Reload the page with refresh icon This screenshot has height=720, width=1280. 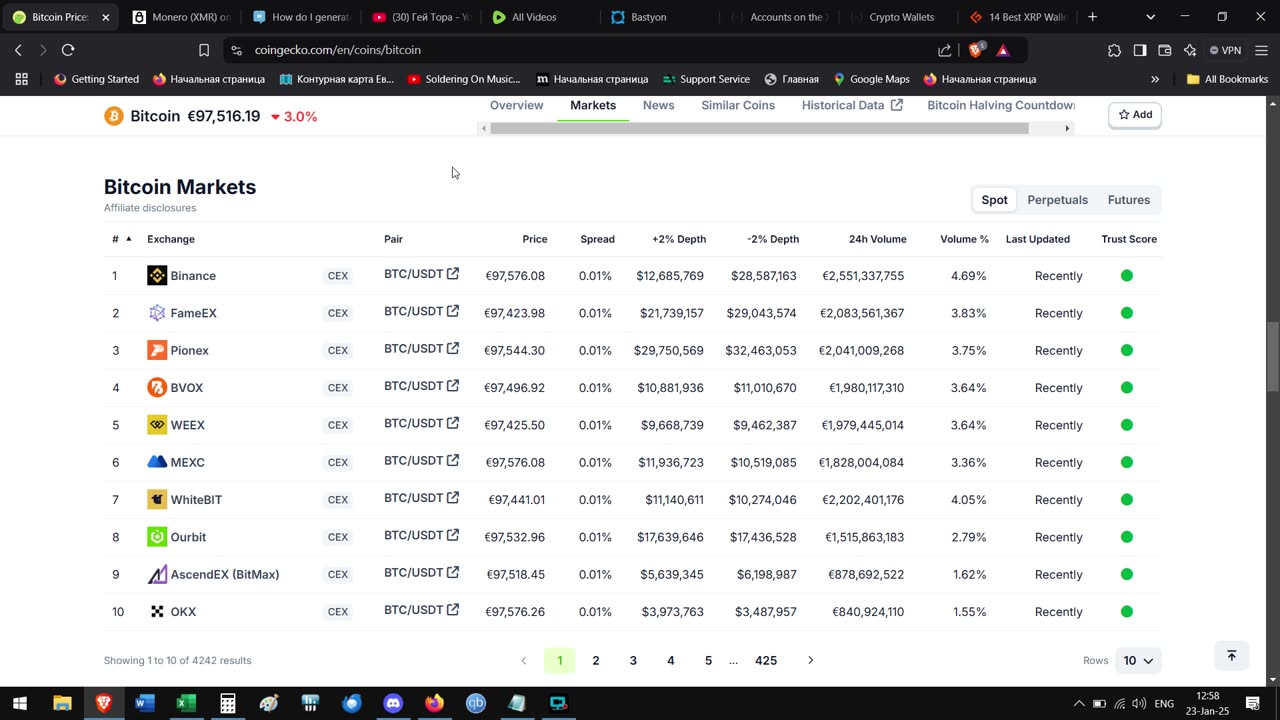68,50
